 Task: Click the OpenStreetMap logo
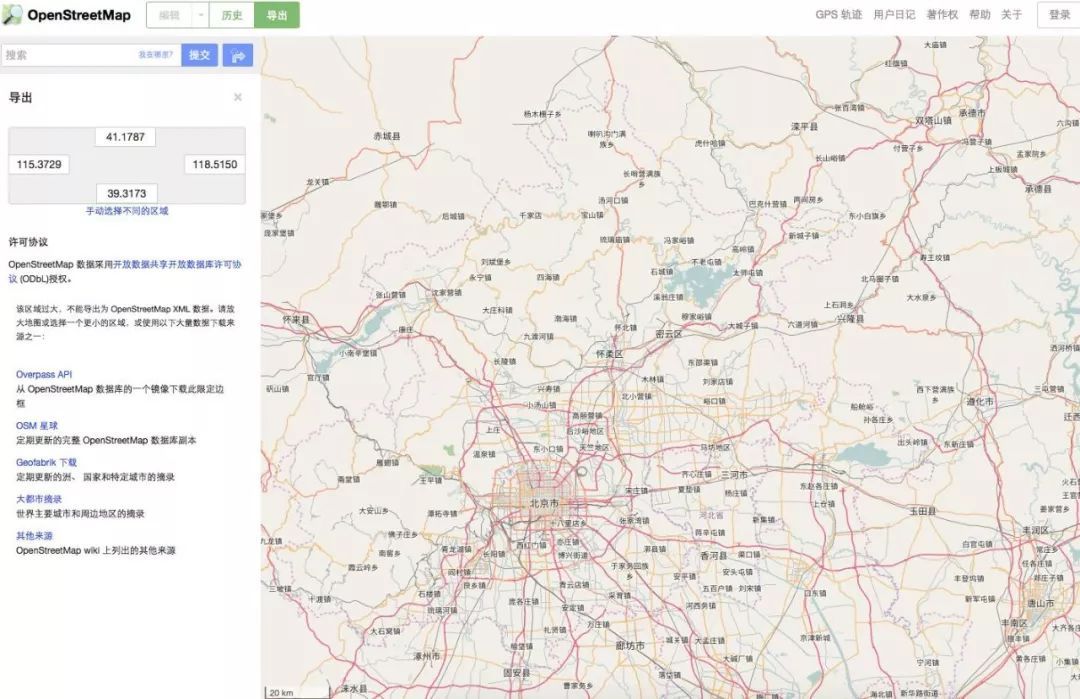click(x=66, y=14)
